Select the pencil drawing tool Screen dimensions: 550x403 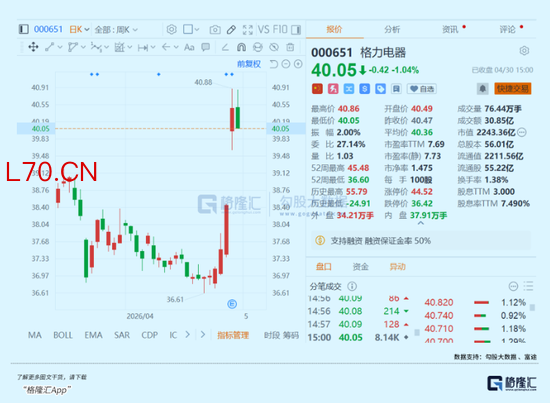[231, 30]
